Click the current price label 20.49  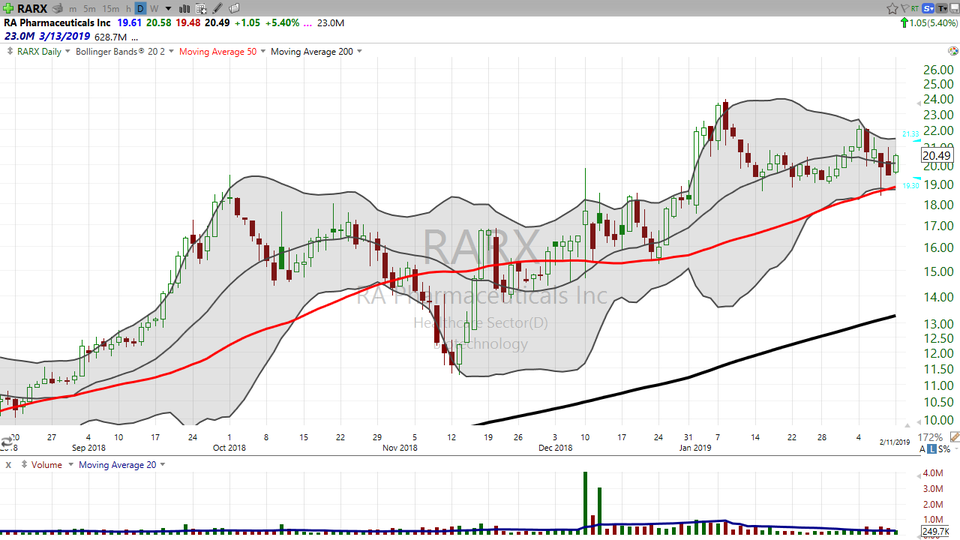(937, 156)
